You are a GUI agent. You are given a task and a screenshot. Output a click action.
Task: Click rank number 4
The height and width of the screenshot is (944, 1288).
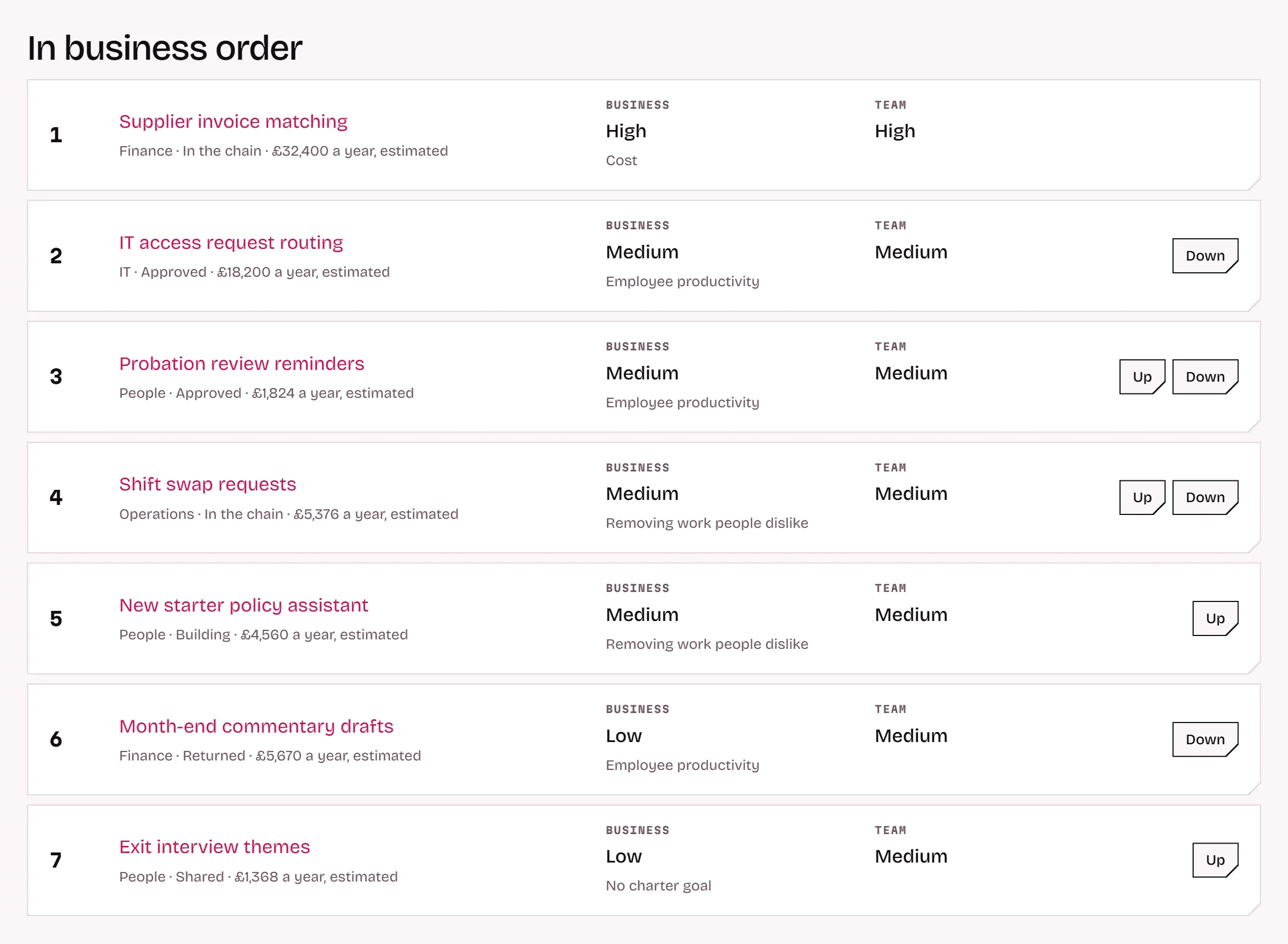[55, 498]
